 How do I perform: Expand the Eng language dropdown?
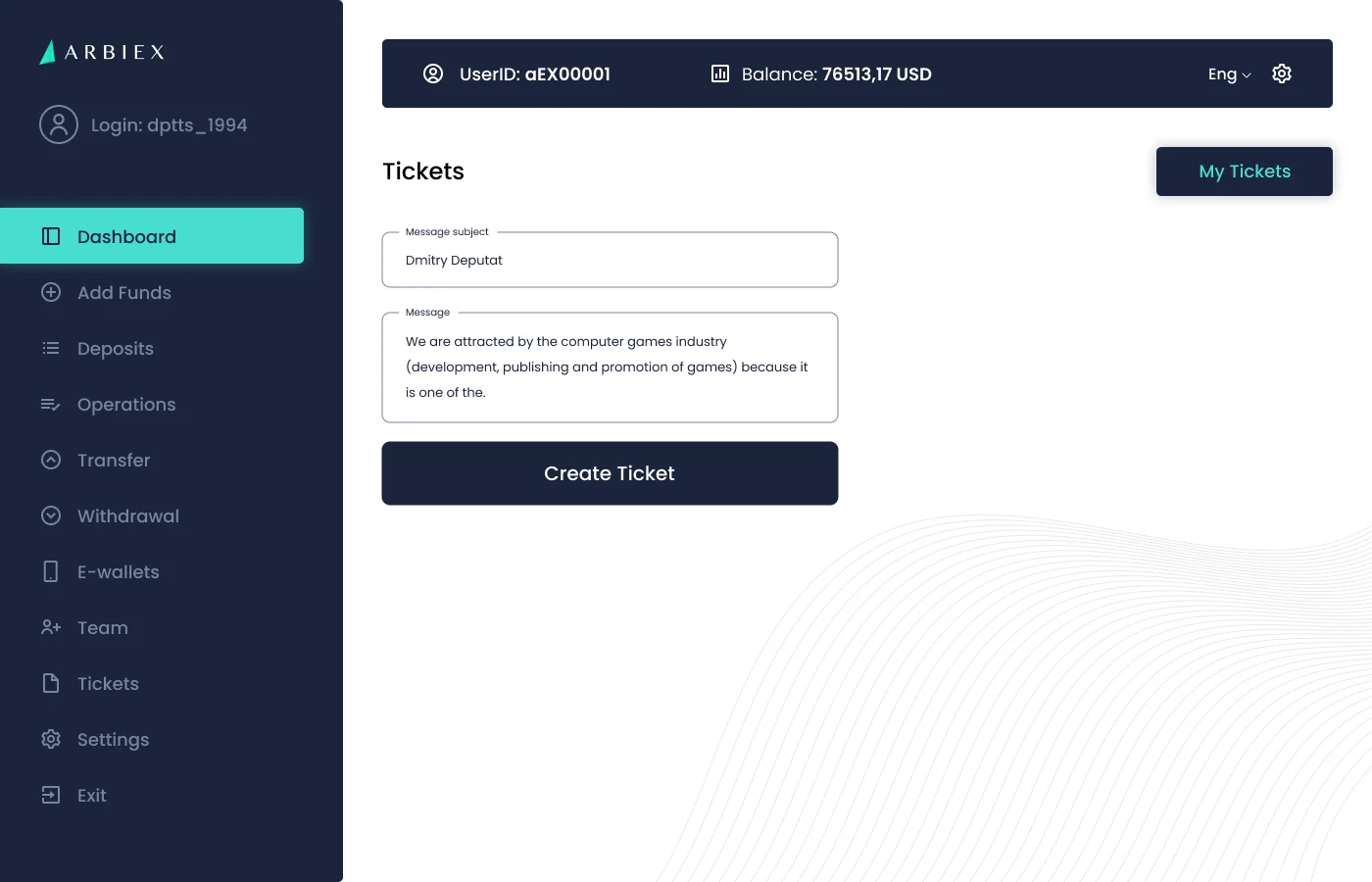pyautogui.click(x=1230, y=74)
